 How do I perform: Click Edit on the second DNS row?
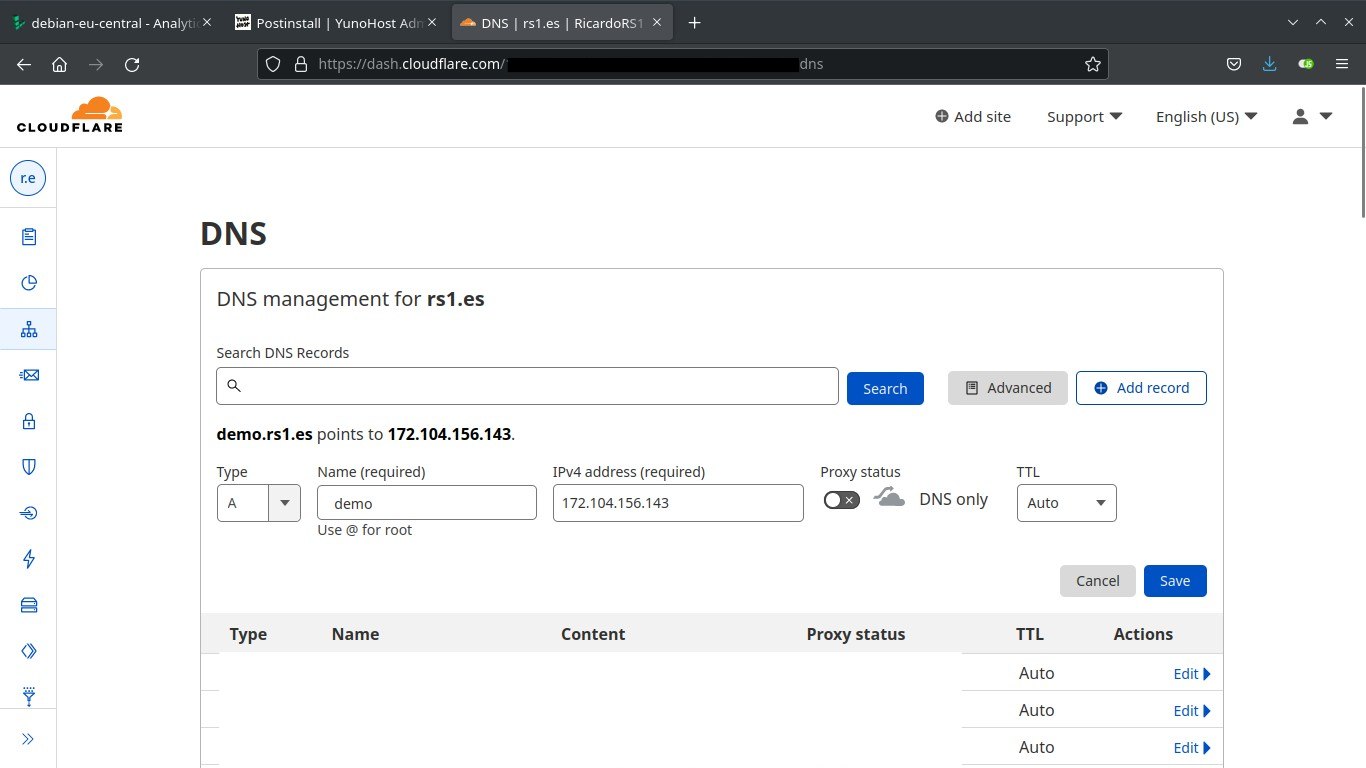coord(1192,711)
